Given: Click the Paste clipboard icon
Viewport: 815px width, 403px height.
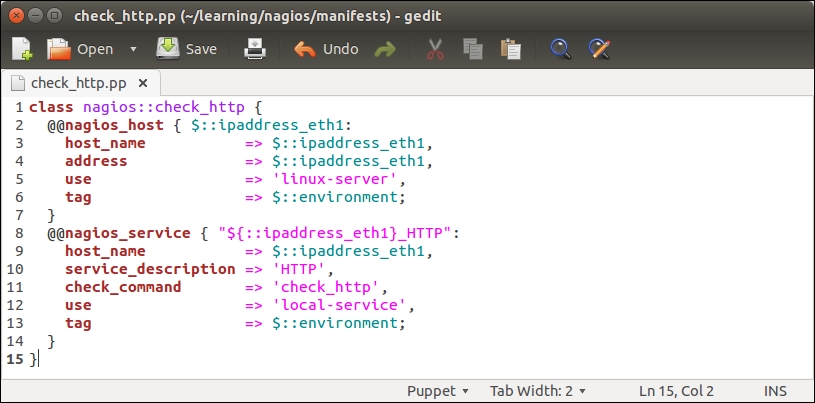Looking at the screenshot, I should pos(510,49).
